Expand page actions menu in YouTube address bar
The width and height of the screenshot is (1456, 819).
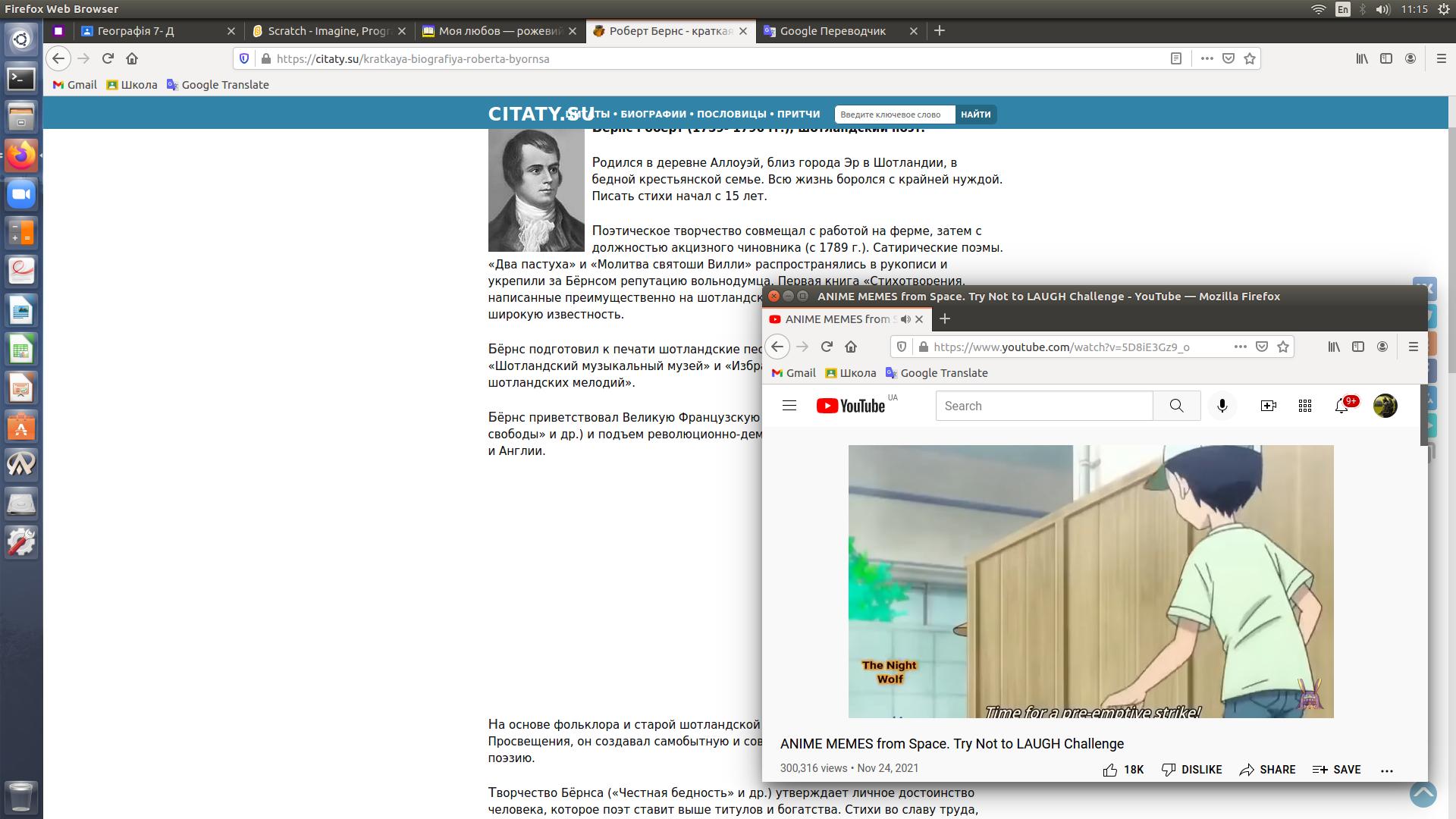[x=1240, y=347]
